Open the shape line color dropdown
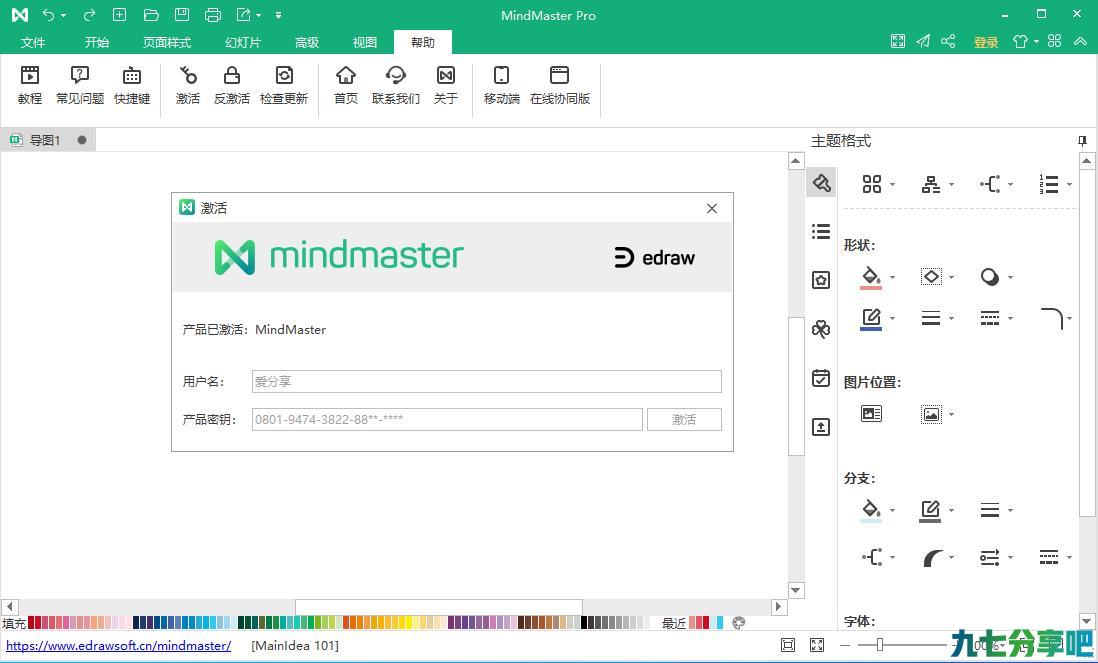This screenshot has width=1098, height=663. coord(893,319)
